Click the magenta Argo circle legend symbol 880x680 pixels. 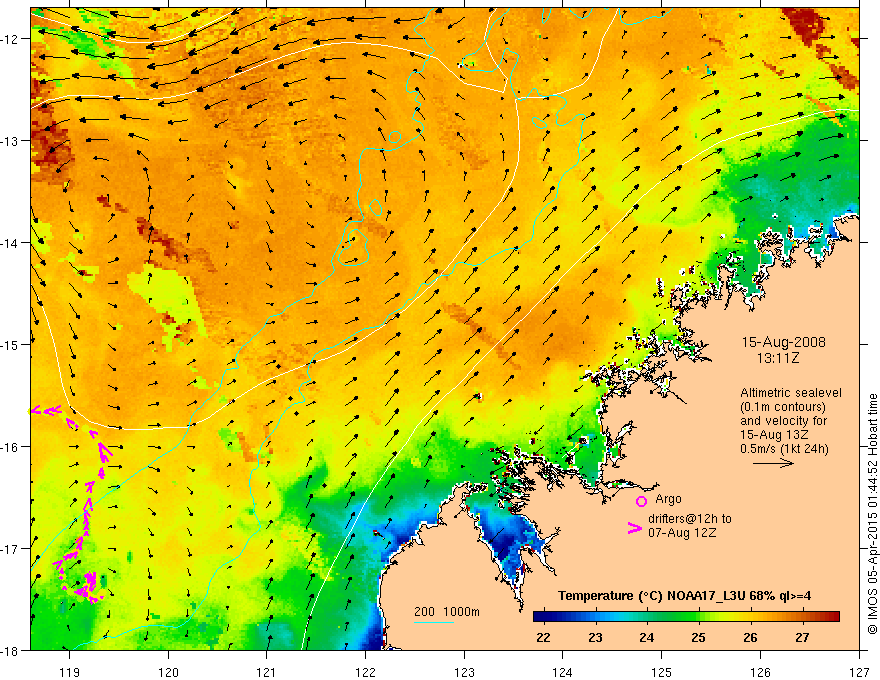pos(641,501)
